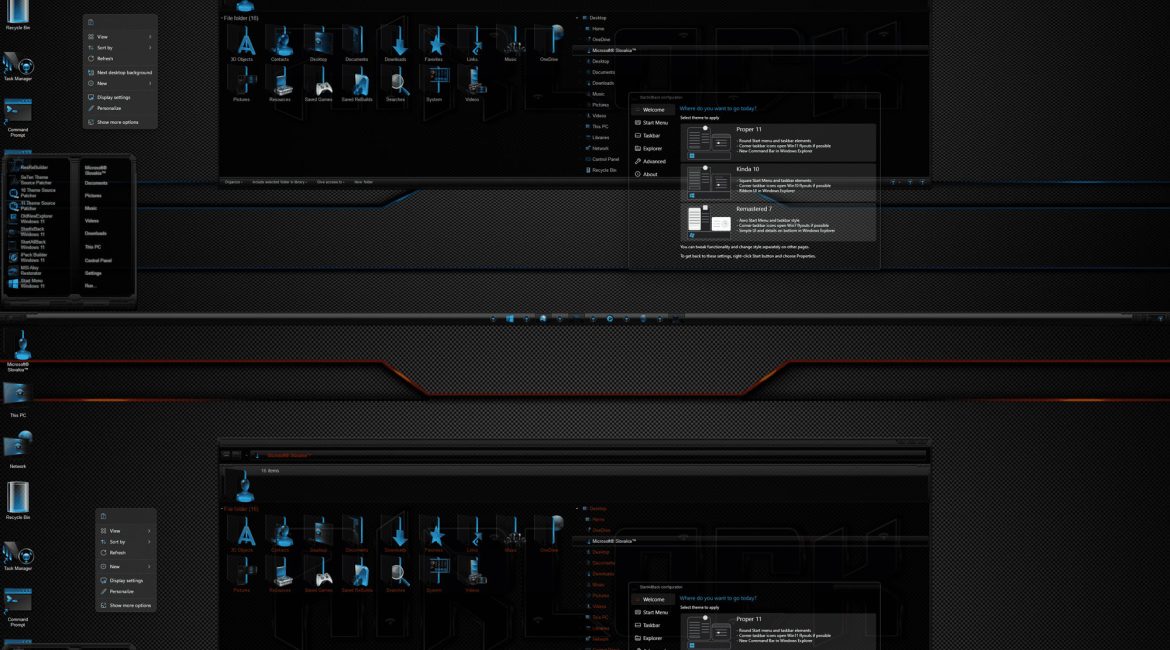This screenshot has height=650, width=1170.
Task: Open the This PC desktop icon
Action: (16, 395)
